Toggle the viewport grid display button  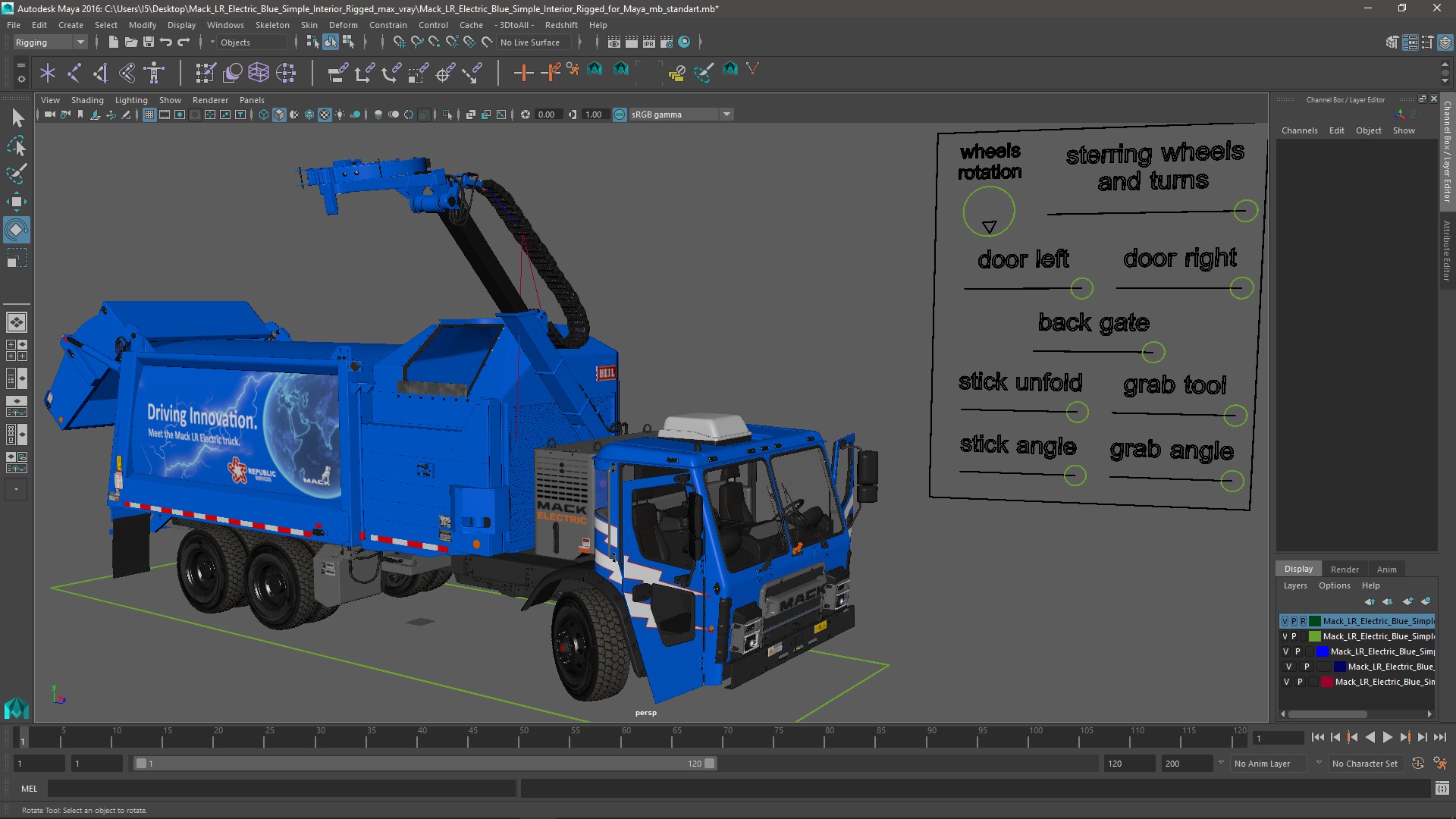click(149, 115)
